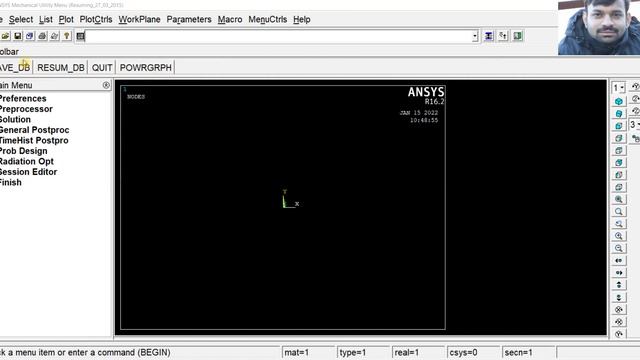Open the WorkPlane menu
640x360 pixels.
click(x=139, y=20)
